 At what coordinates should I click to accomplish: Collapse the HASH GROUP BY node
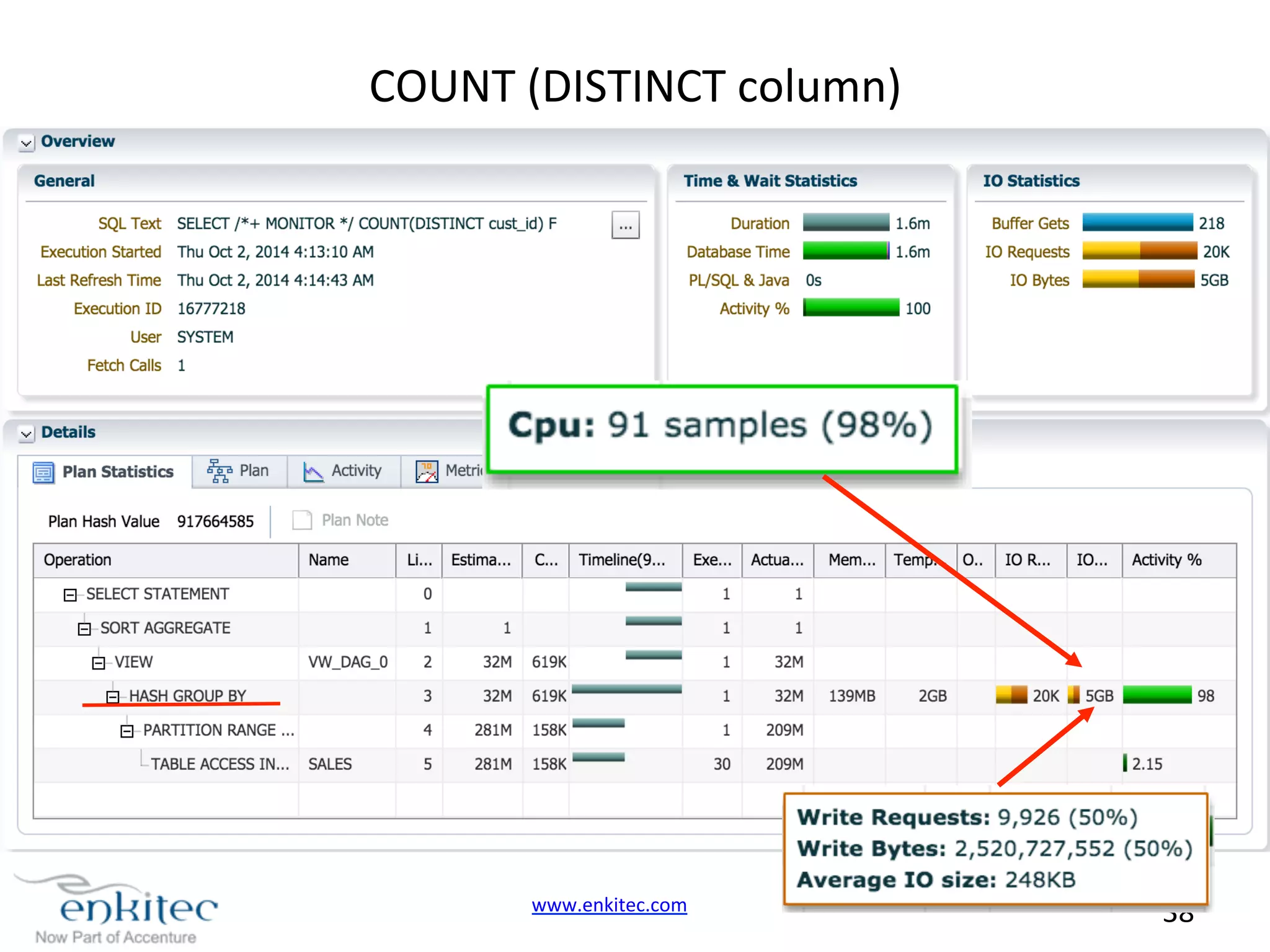pos(113,697)
